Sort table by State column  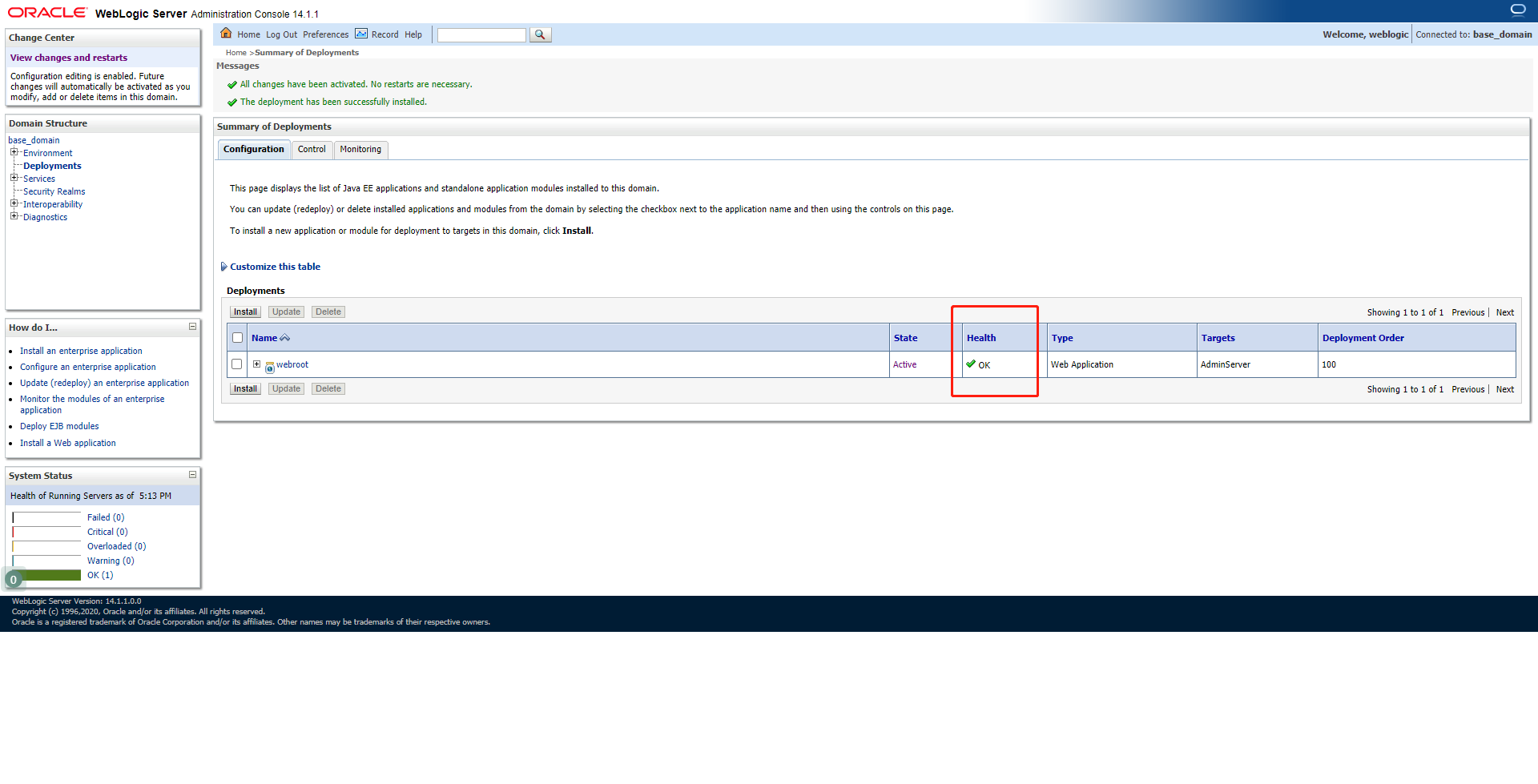pos(905,338)
